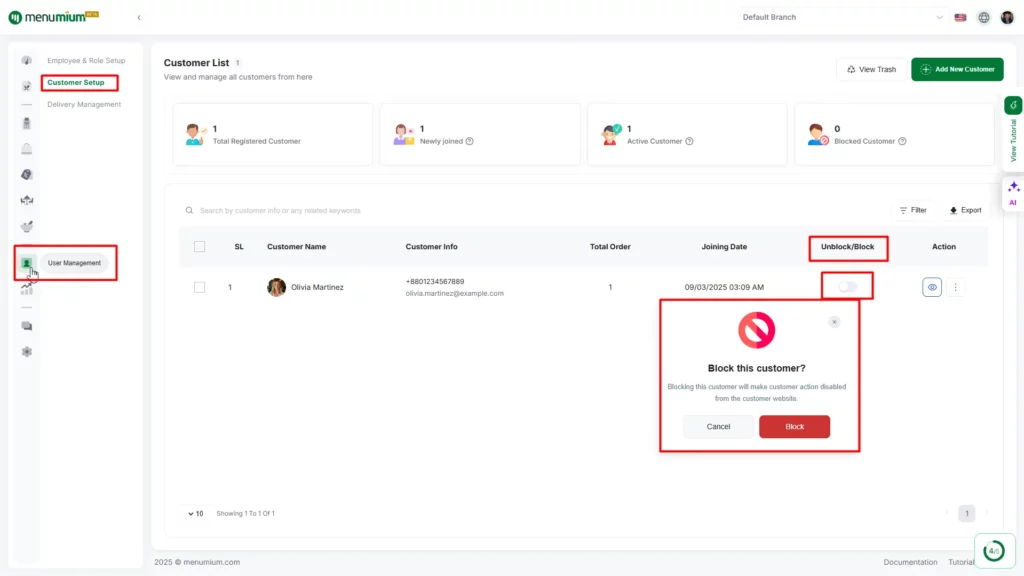Open the Filter options
Screen dimensions: 1024x576
913,210
